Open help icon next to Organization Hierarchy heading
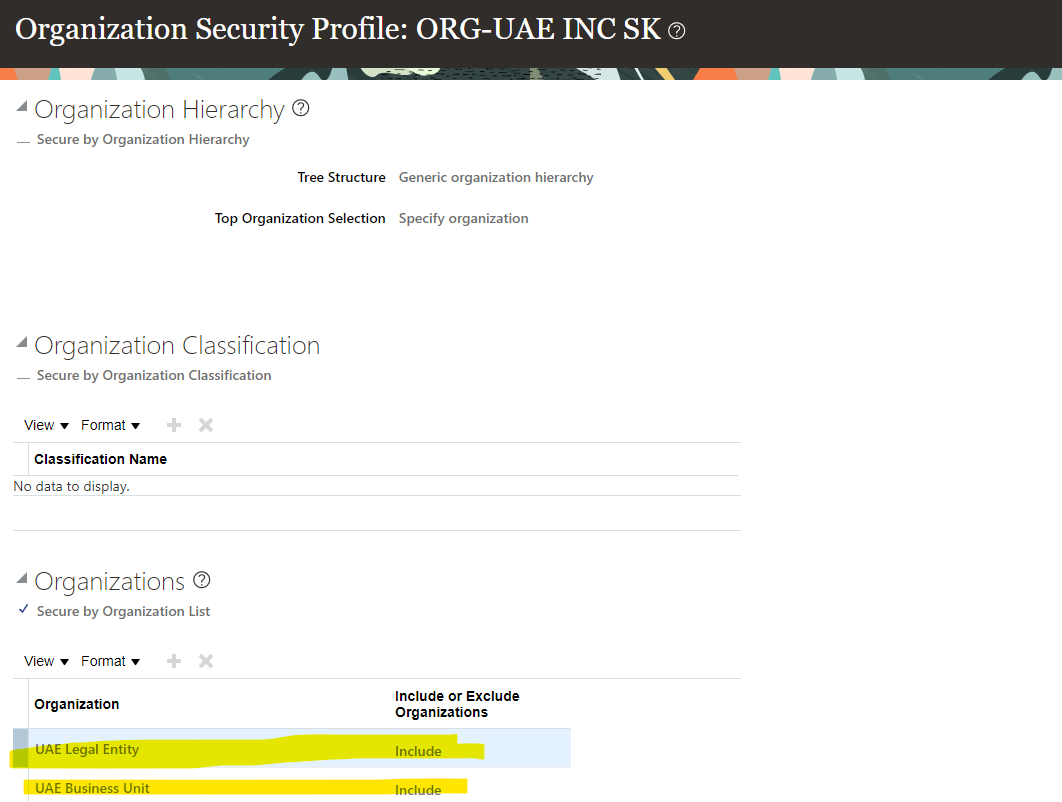Viewport: 1062px width, 802px height. click(301, 108)
